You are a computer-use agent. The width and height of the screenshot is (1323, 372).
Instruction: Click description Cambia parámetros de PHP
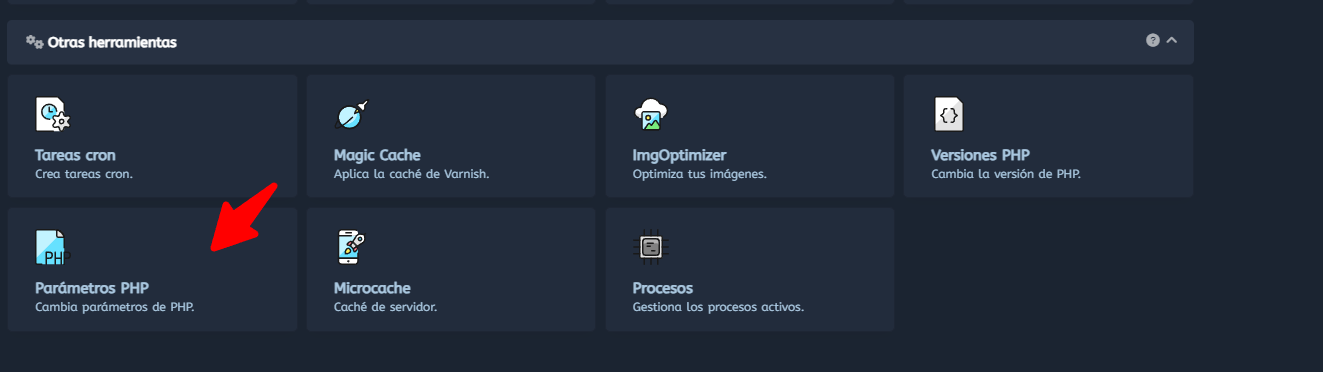pyautogui.click(x=114, y=307)
